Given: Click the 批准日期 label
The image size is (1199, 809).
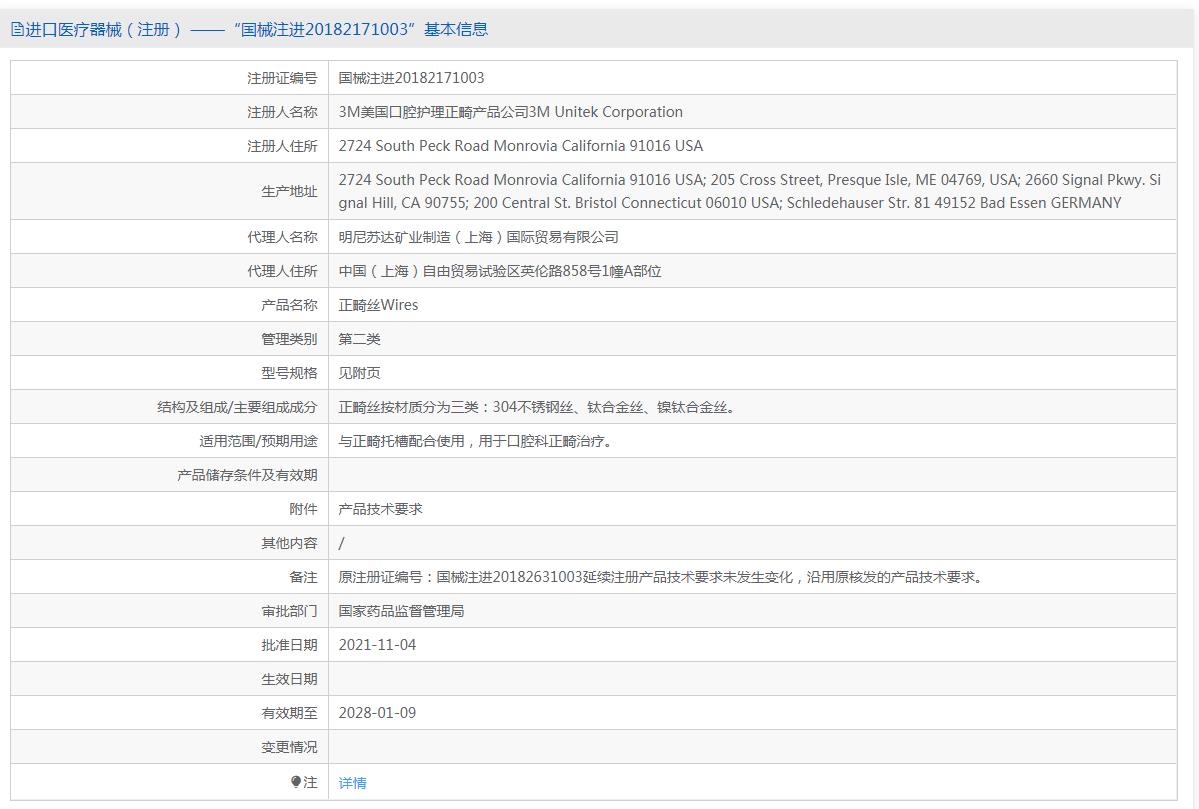Looking at the screenshot, I should [x=289, y=645].
